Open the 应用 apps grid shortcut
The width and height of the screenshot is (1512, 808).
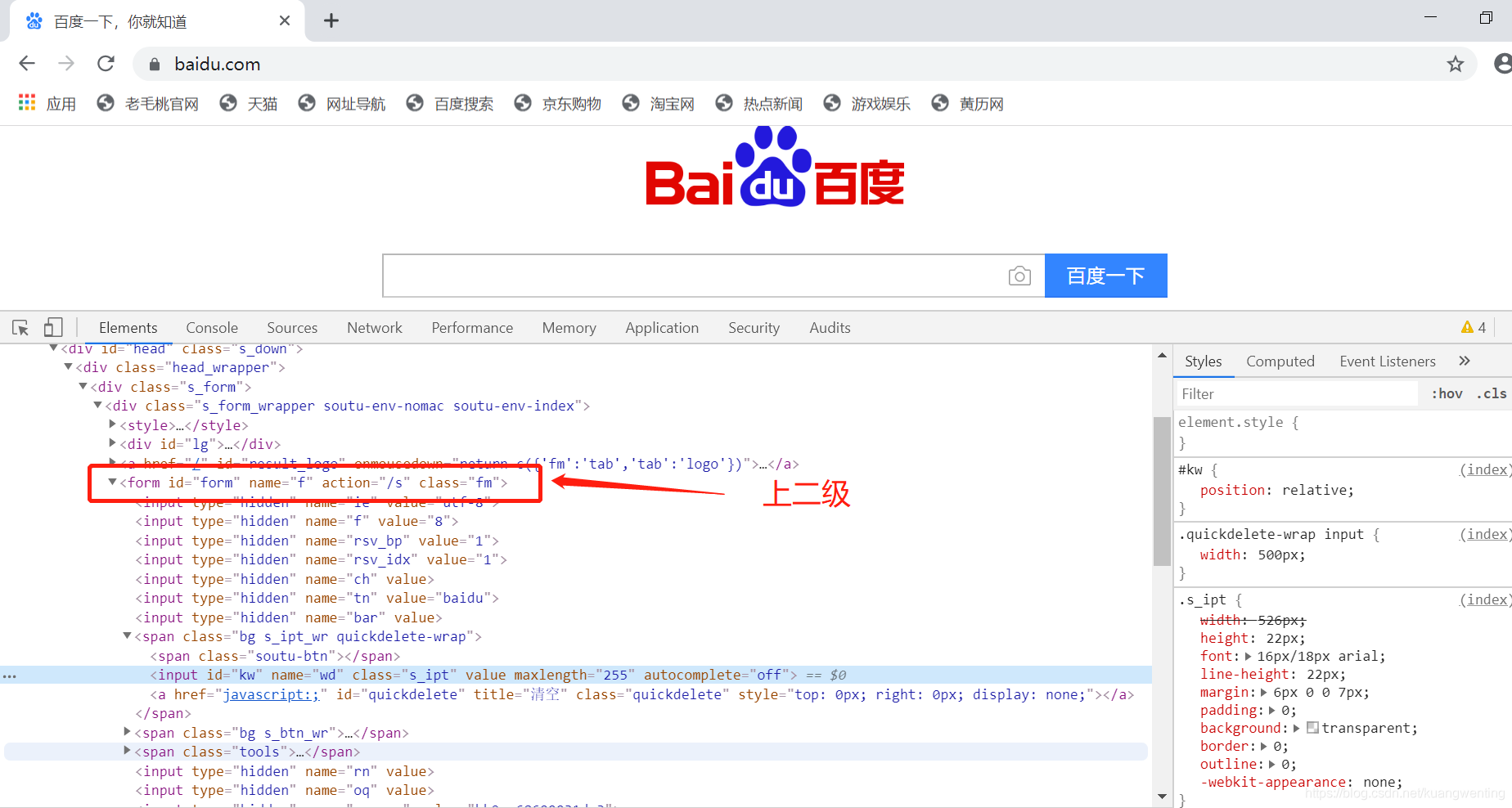coord(47,103)
